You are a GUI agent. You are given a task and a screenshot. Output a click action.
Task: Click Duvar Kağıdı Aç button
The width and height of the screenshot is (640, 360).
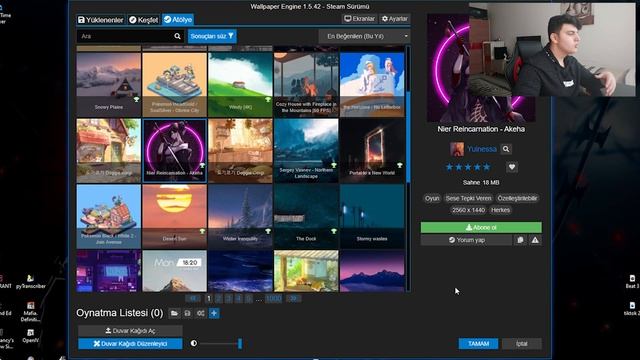[x=130, y=331]
